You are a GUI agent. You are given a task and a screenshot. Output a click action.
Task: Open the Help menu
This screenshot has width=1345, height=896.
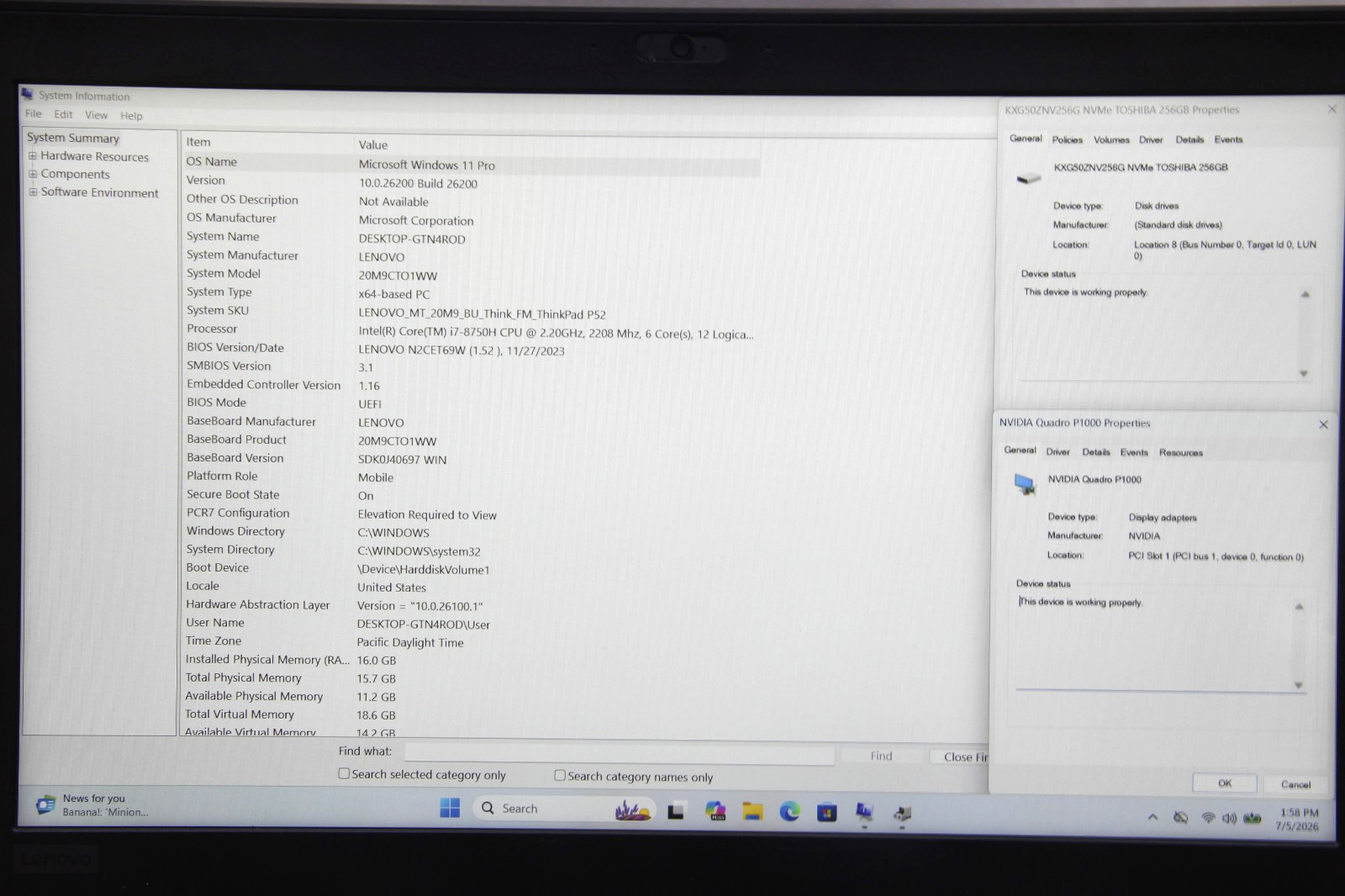(x=131, y=116)
